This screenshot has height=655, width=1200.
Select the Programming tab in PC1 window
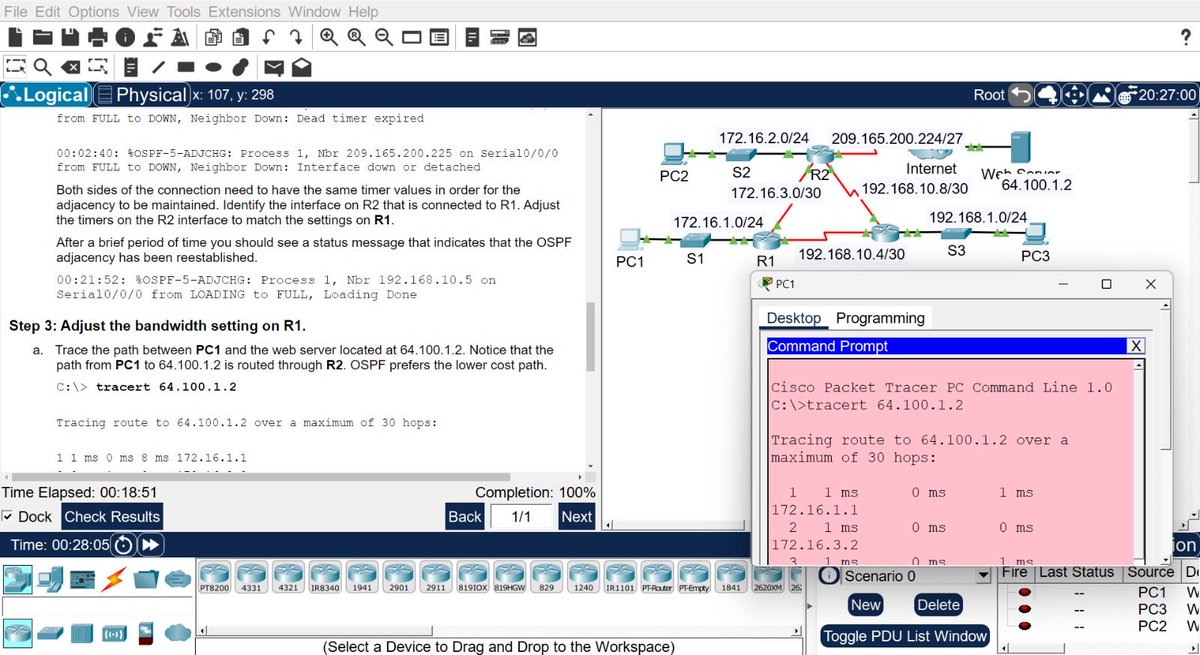pyautogui.click(x=880, y=318)
